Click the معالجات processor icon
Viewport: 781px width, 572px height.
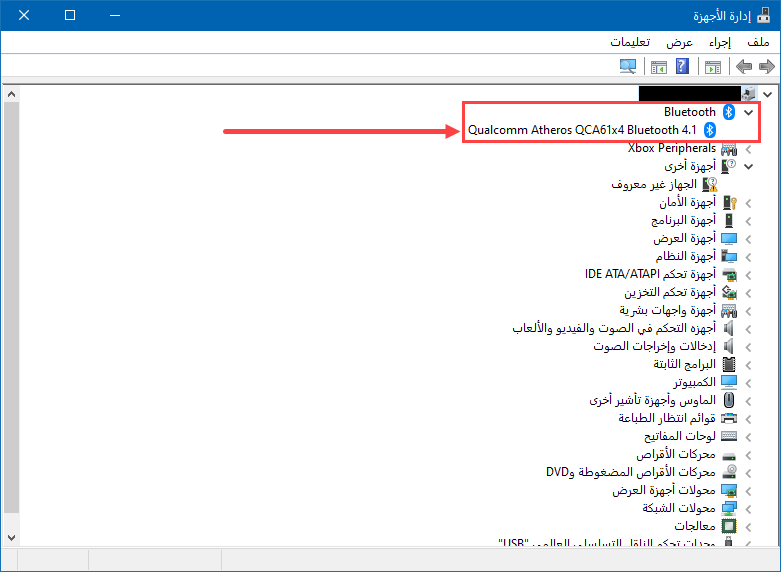729,526
